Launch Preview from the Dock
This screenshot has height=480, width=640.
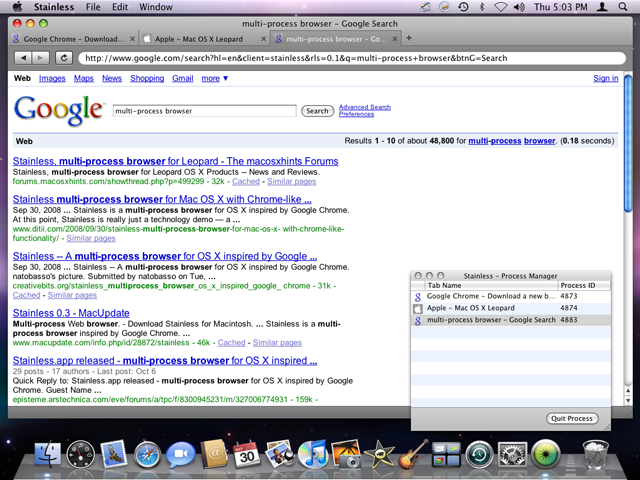[280, 454]
